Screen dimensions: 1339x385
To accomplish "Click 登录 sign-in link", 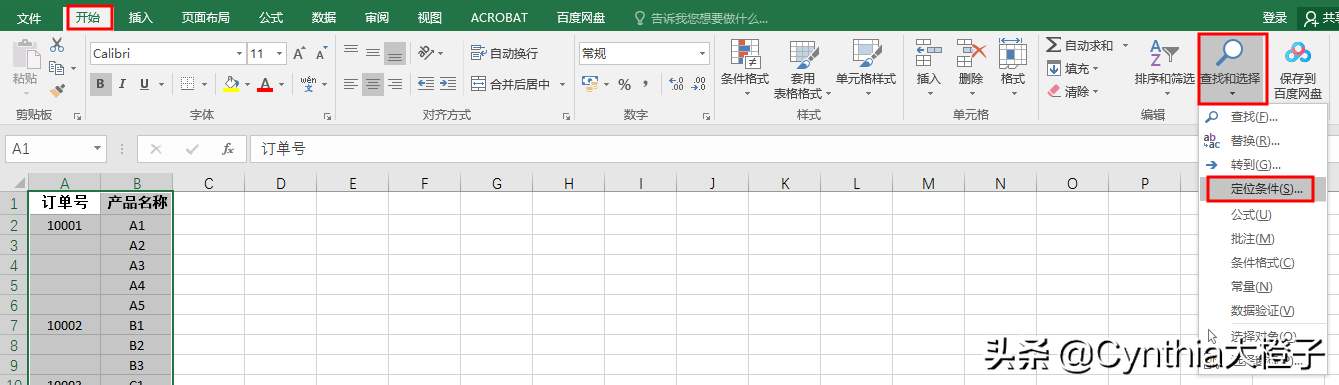I will tap(1274, 17).
